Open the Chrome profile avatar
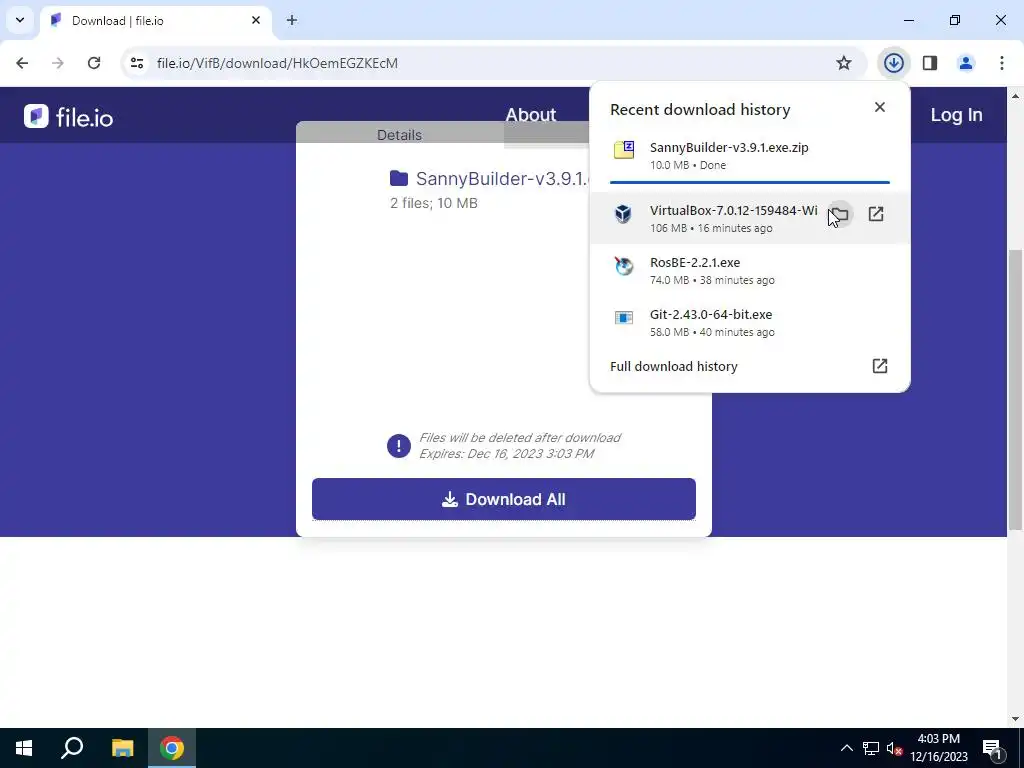Screen dimensions: 1024x768 (x=966, y=63)
